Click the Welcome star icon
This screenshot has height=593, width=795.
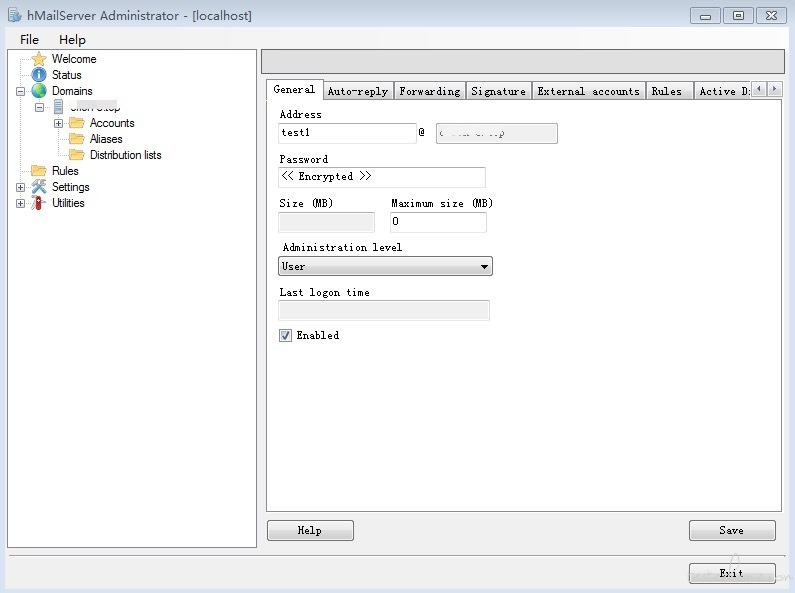click(39, 59)
